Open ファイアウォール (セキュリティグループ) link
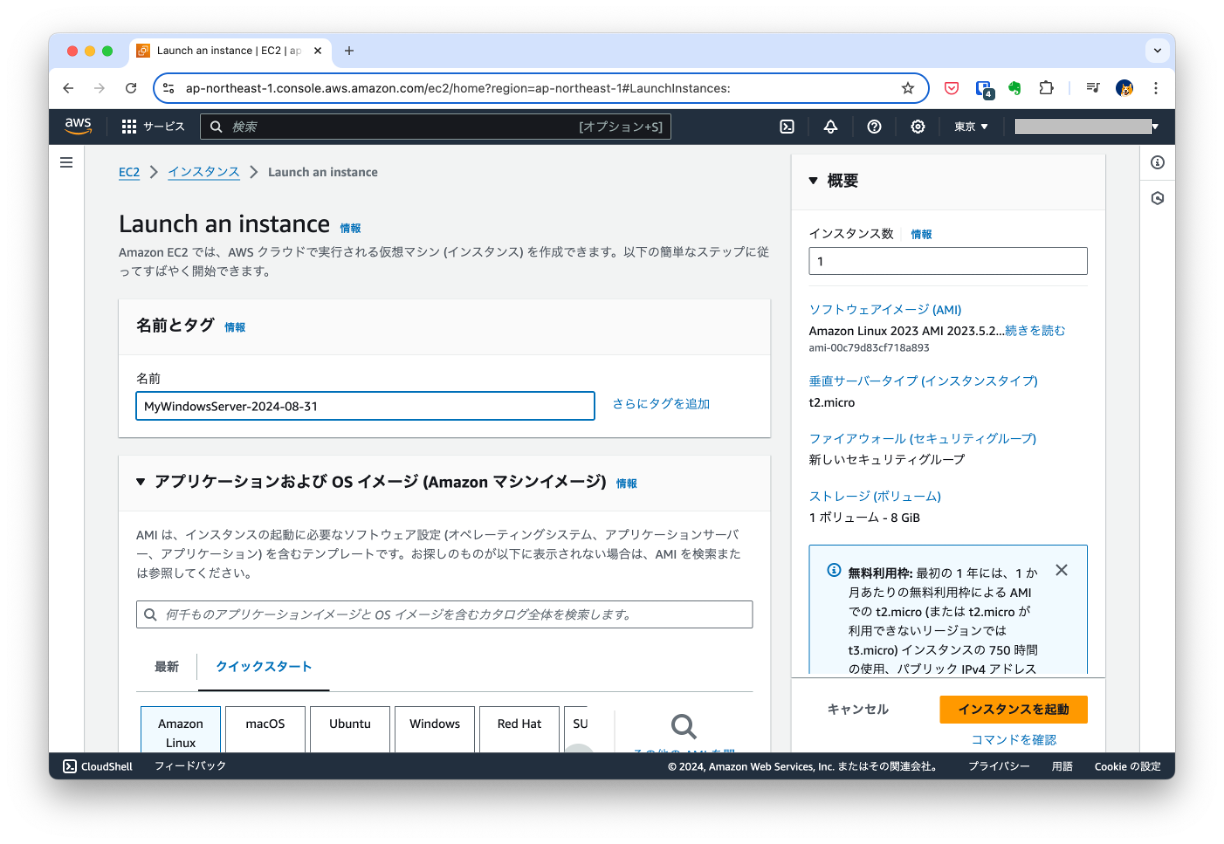Screen dimensions: 1224x844 (x=922, y=438)
